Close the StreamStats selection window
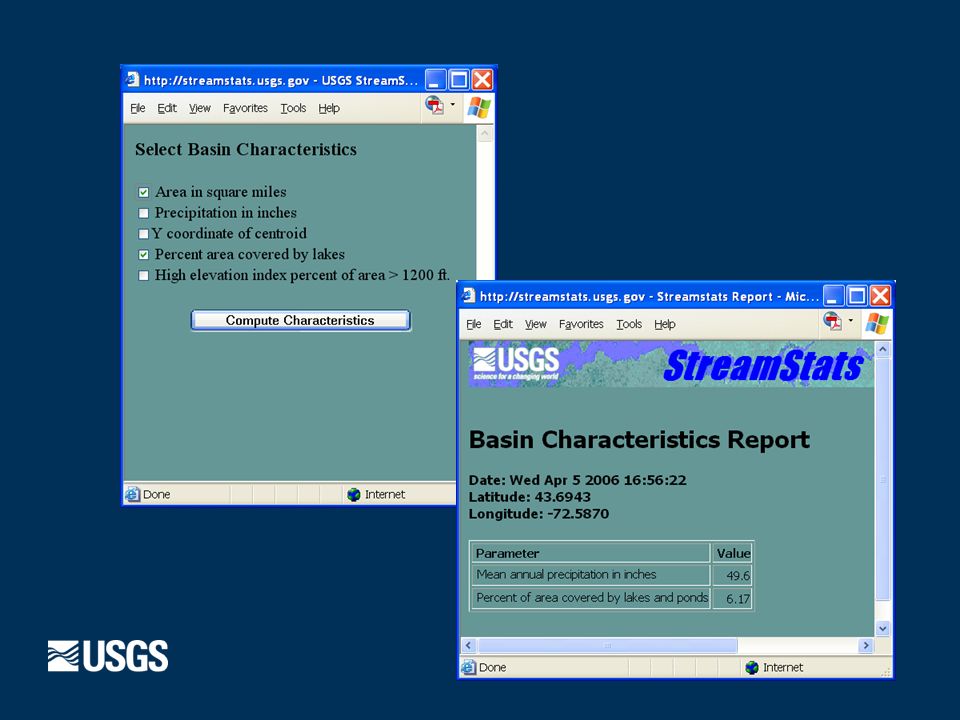 pyautogui.click(x=482, y=80)
